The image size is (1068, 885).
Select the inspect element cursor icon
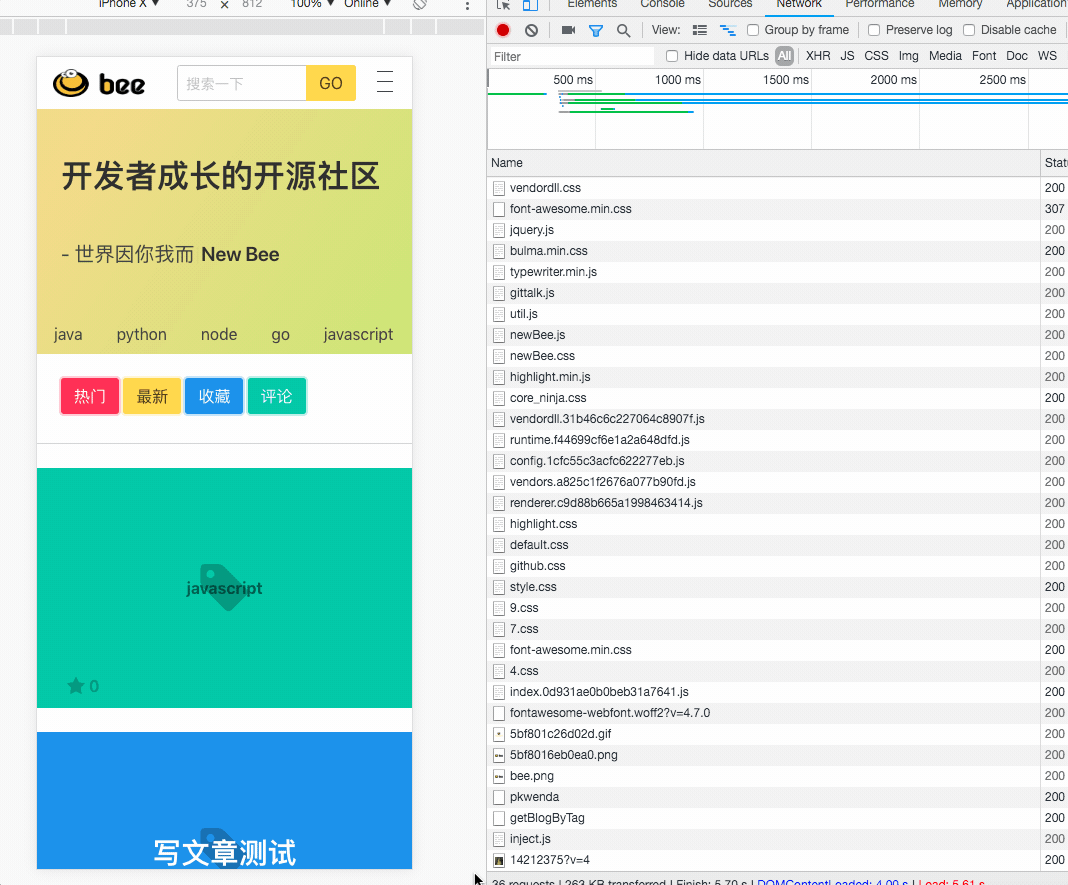click(x=503, y=4)
